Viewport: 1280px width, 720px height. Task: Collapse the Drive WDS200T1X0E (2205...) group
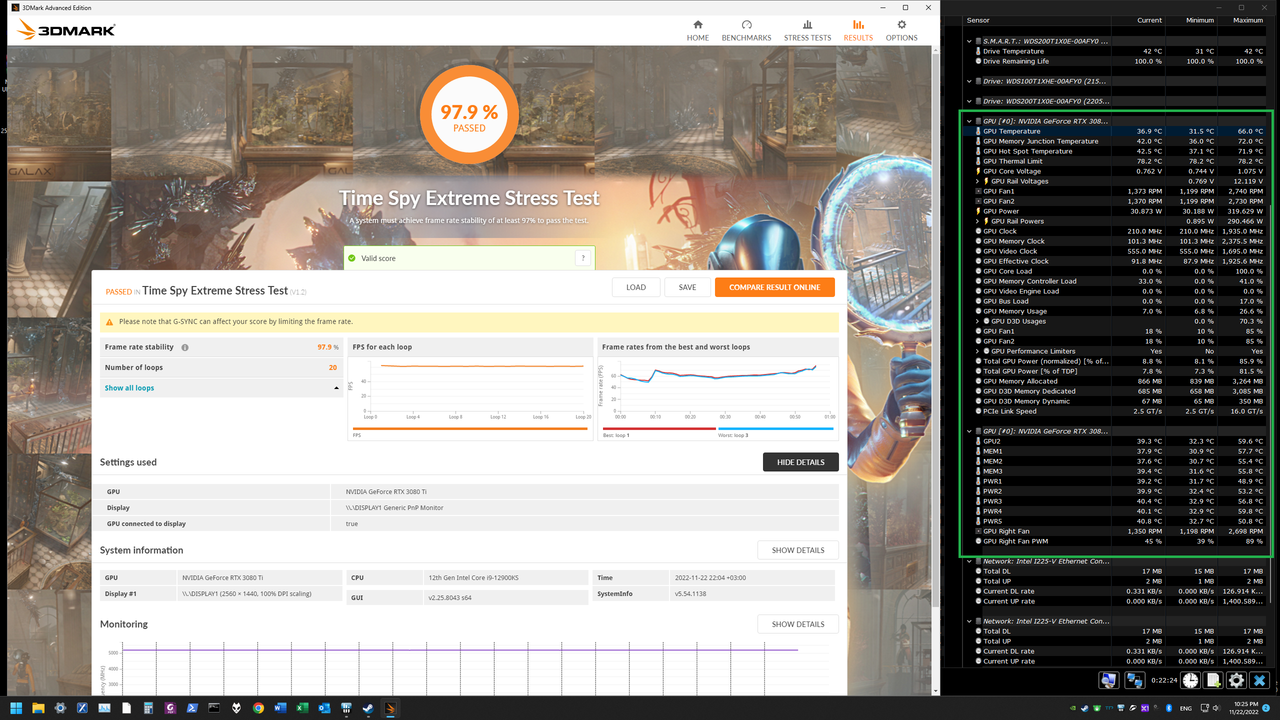click(x=970, y=101)
